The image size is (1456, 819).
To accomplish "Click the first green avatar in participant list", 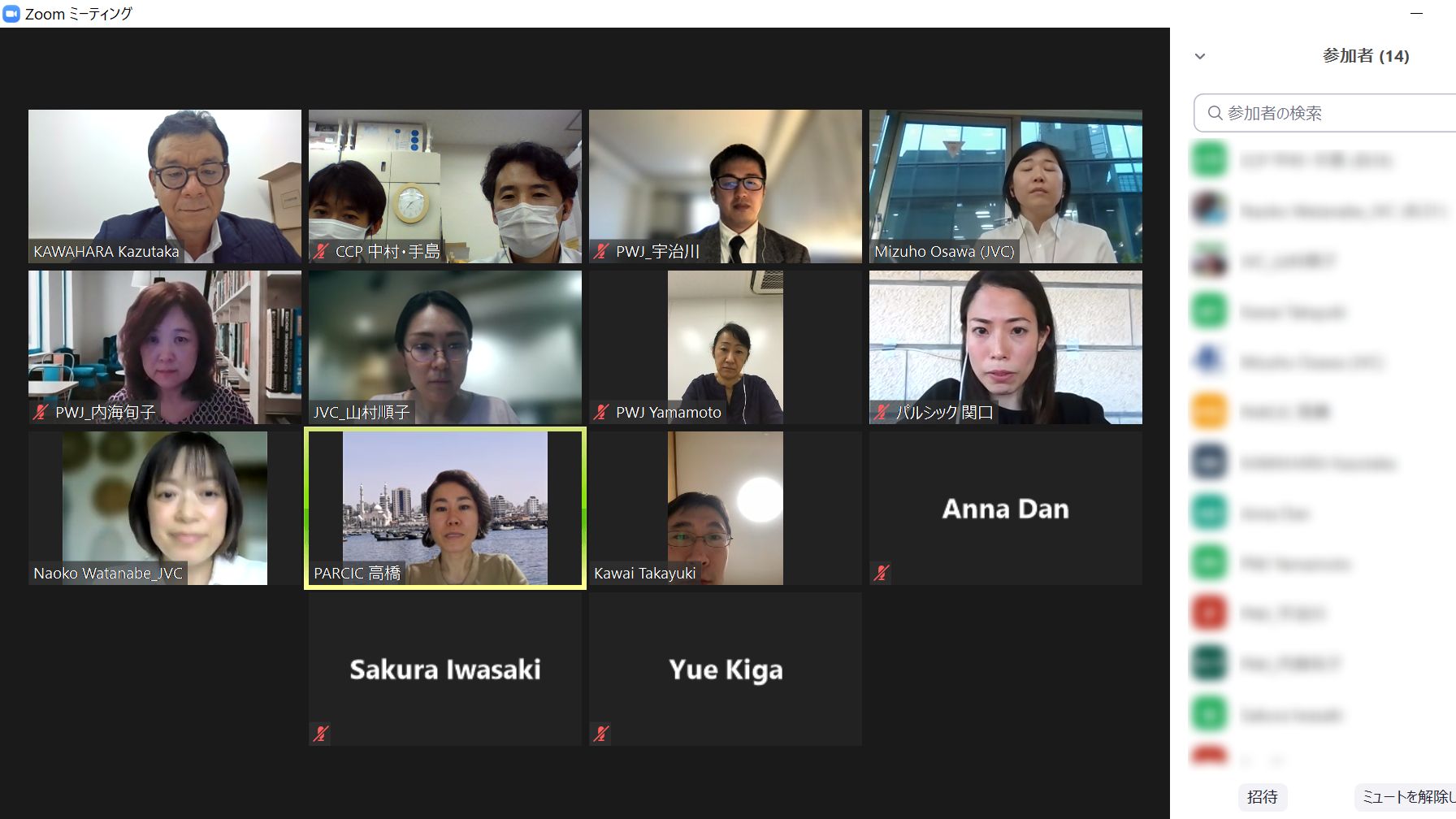I will coord(1209,160).
